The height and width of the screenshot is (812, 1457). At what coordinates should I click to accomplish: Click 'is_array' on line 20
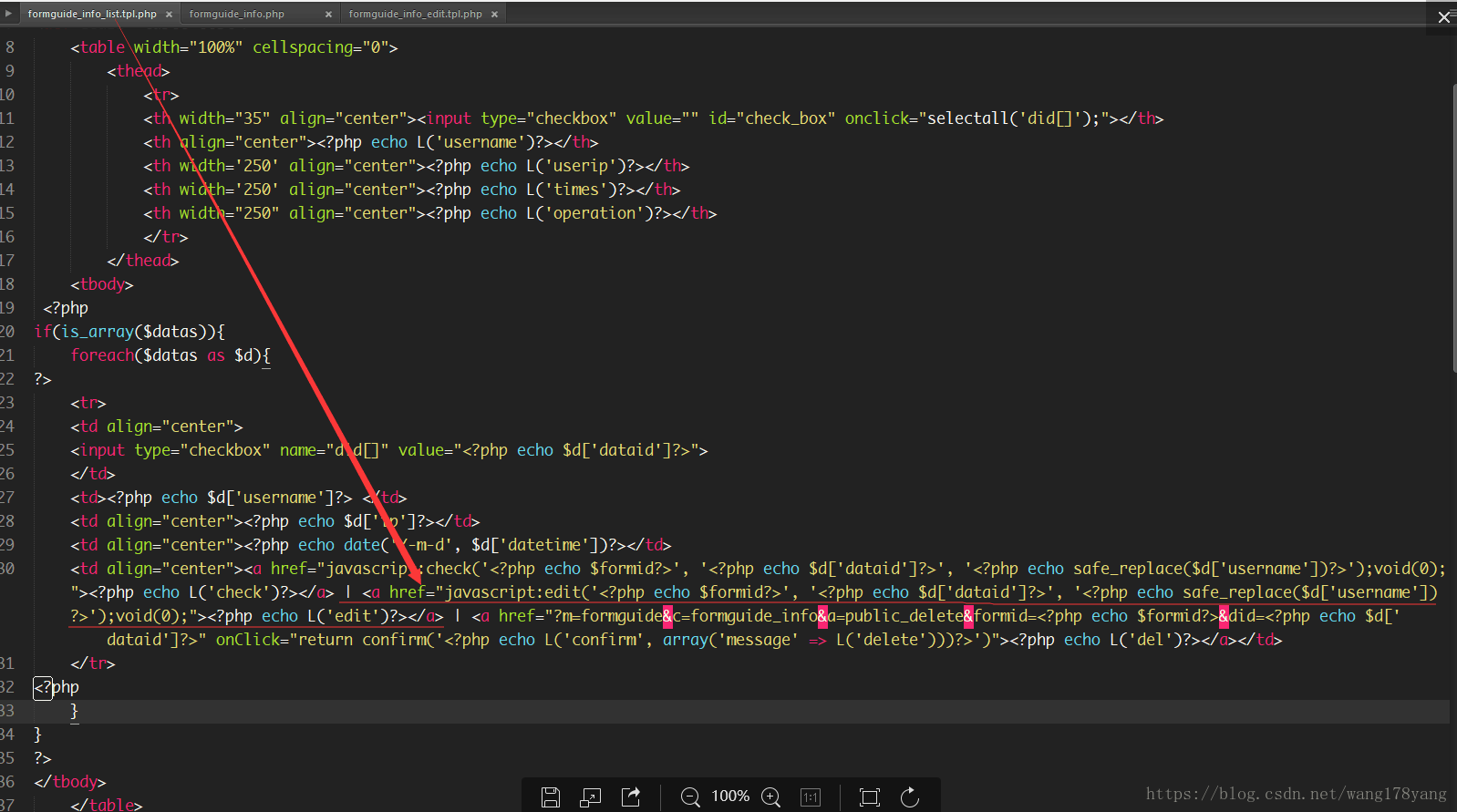click(98, 332)
